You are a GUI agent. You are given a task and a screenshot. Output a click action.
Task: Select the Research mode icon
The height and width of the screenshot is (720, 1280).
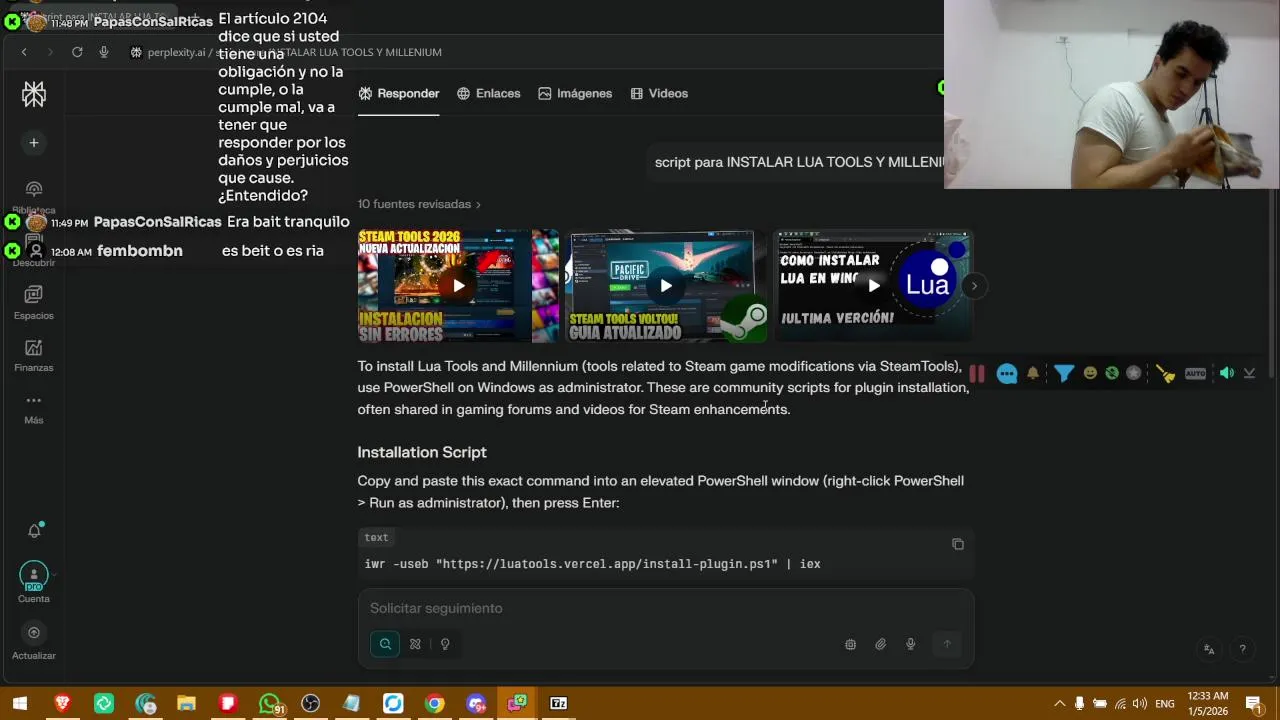pyautogui.click(x=415, y=644)
